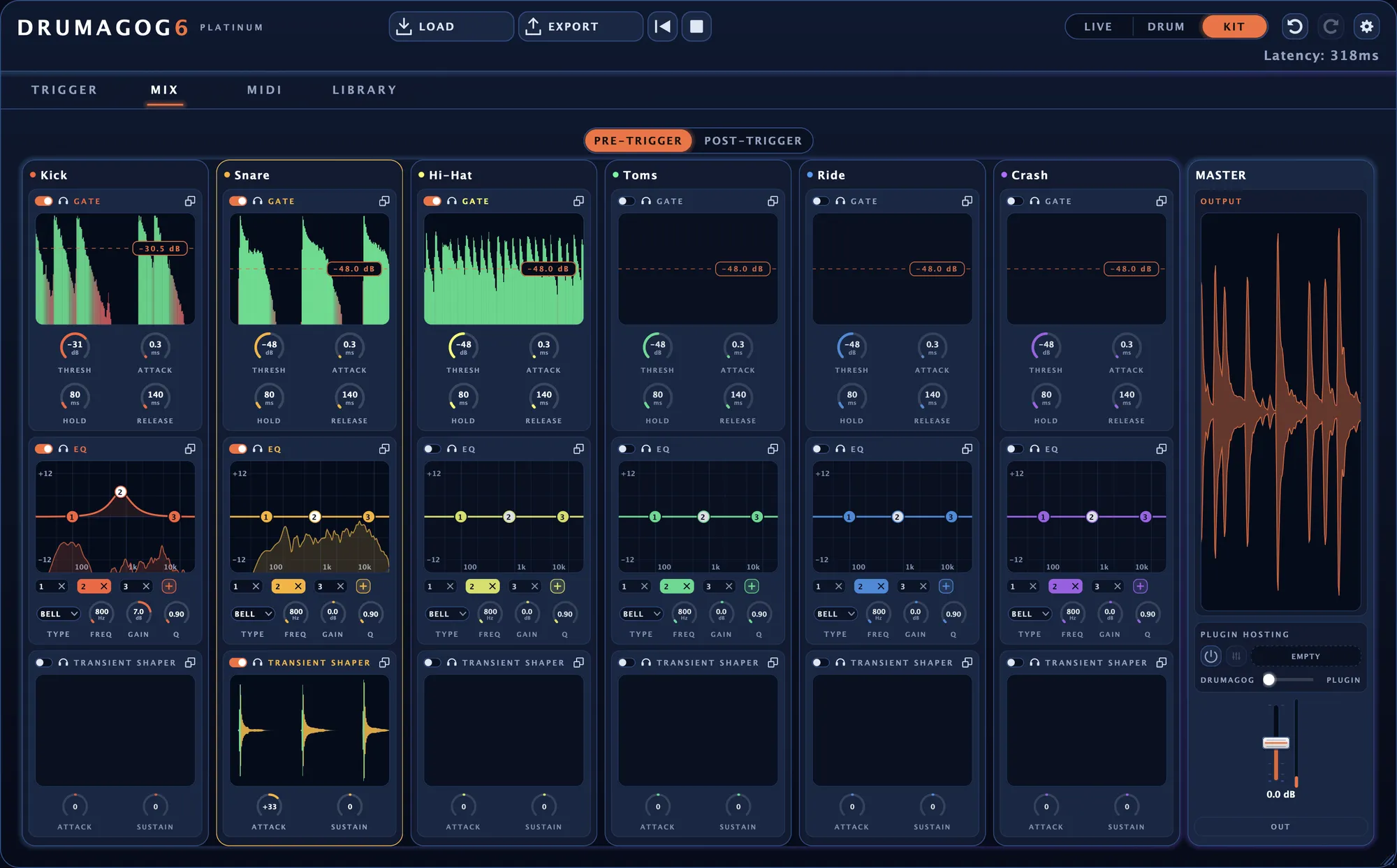Disable the Kick EQ toggle

point(44,449)
